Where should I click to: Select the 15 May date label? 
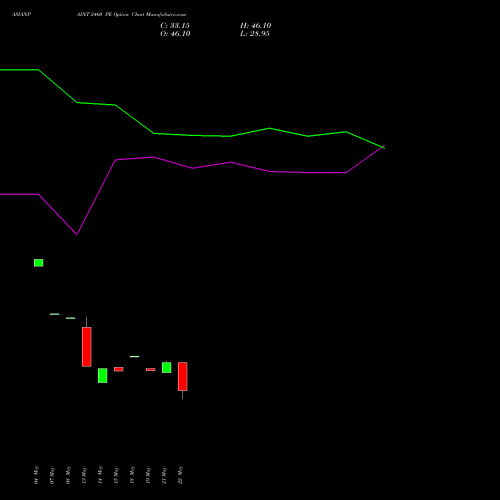116,475
